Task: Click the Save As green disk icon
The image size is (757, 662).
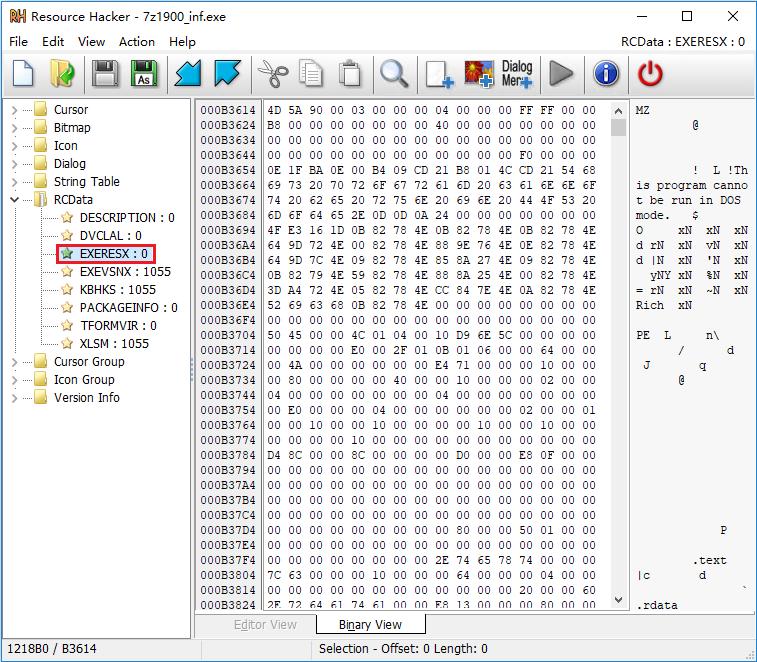Action: [x=144, y=74]
